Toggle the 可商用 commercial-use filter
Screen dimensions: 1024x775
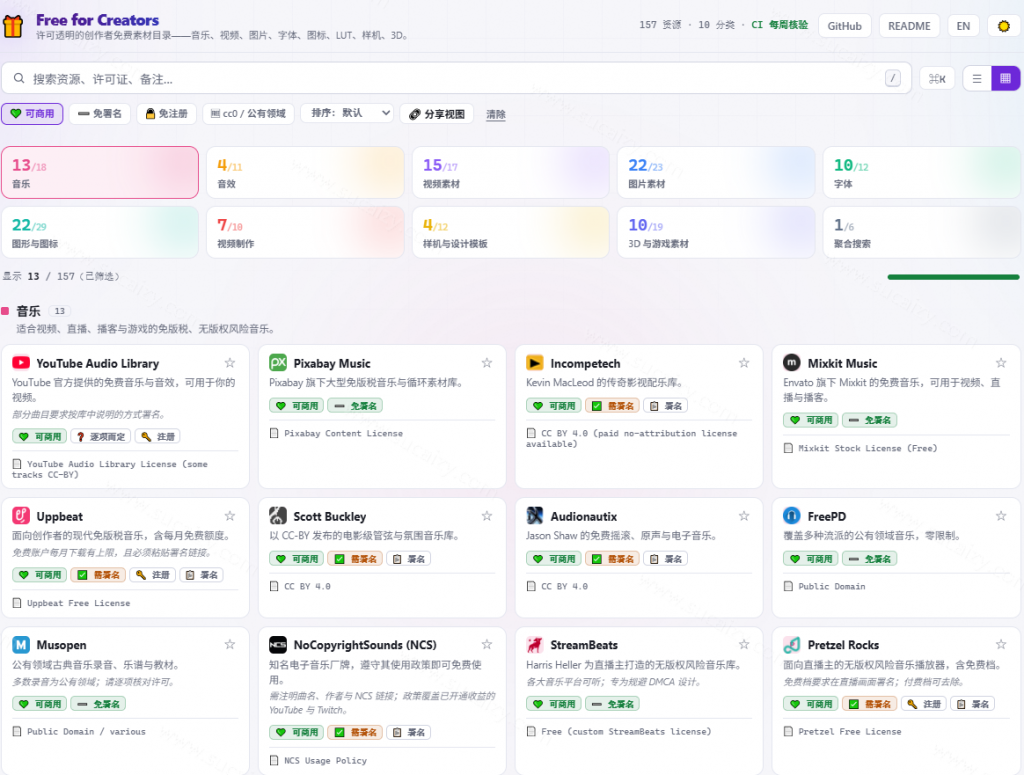pos(33,114)
